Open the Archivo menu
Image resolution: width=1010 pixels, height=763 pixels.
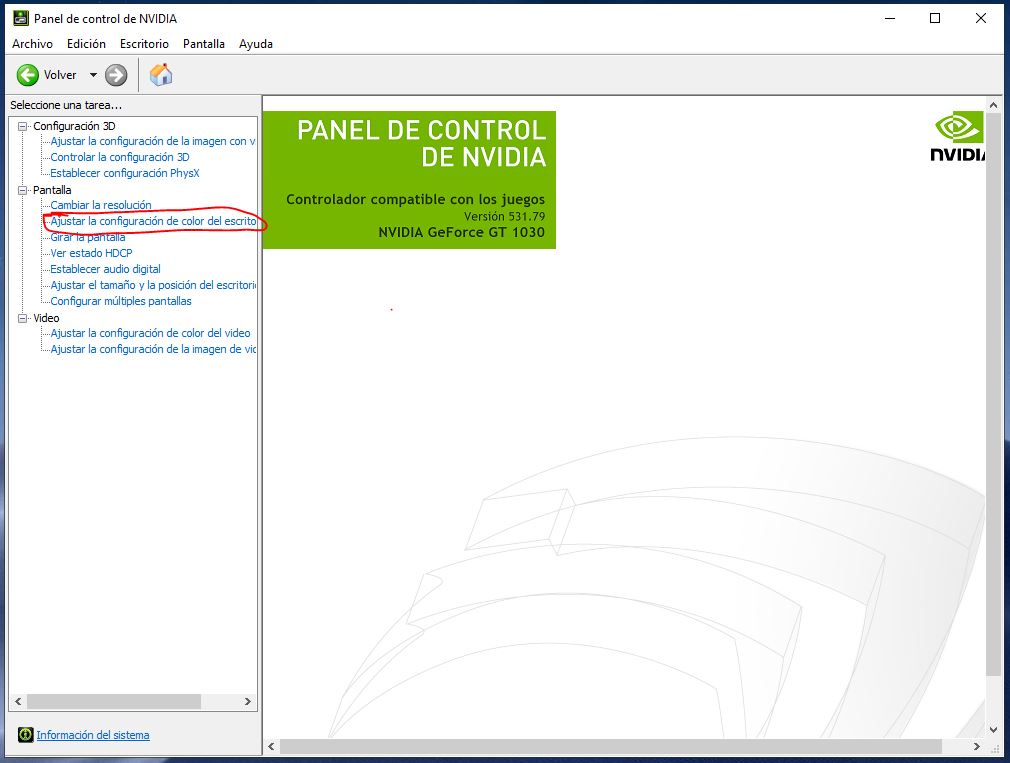pos(32,44)
